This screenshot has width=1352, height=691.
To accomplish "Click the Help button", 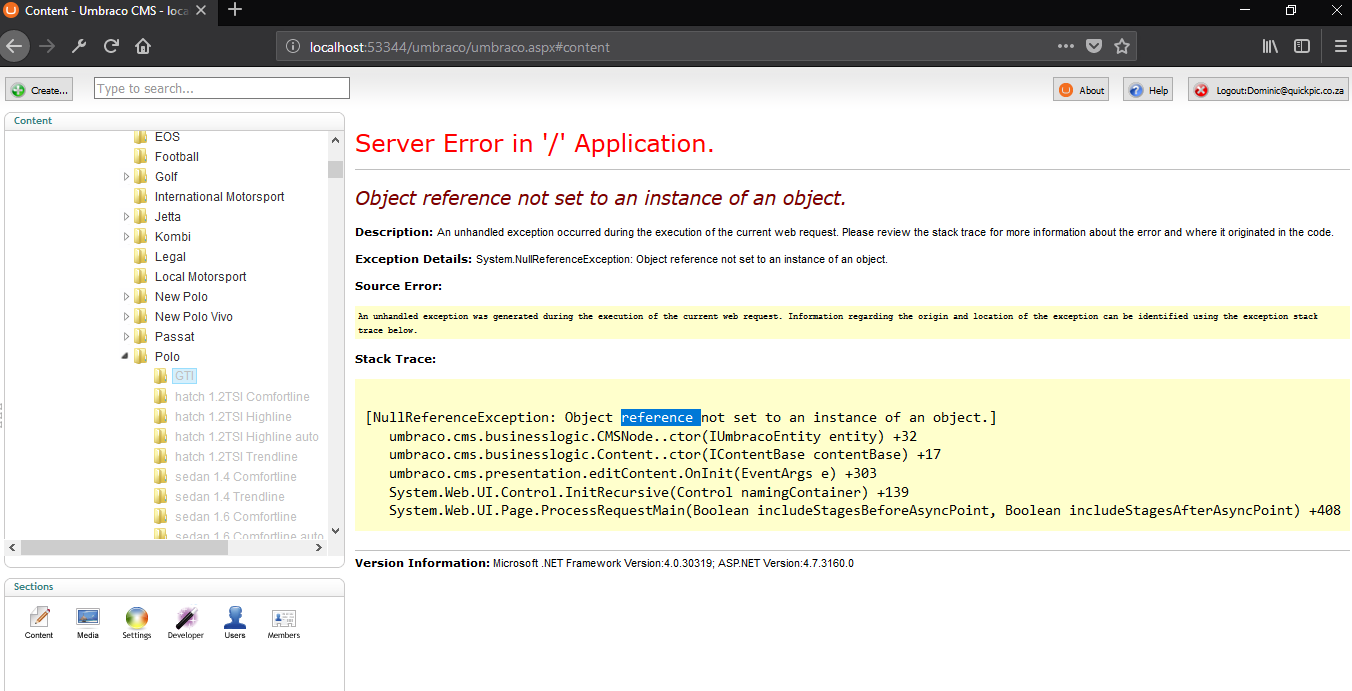I will 1148,90.
